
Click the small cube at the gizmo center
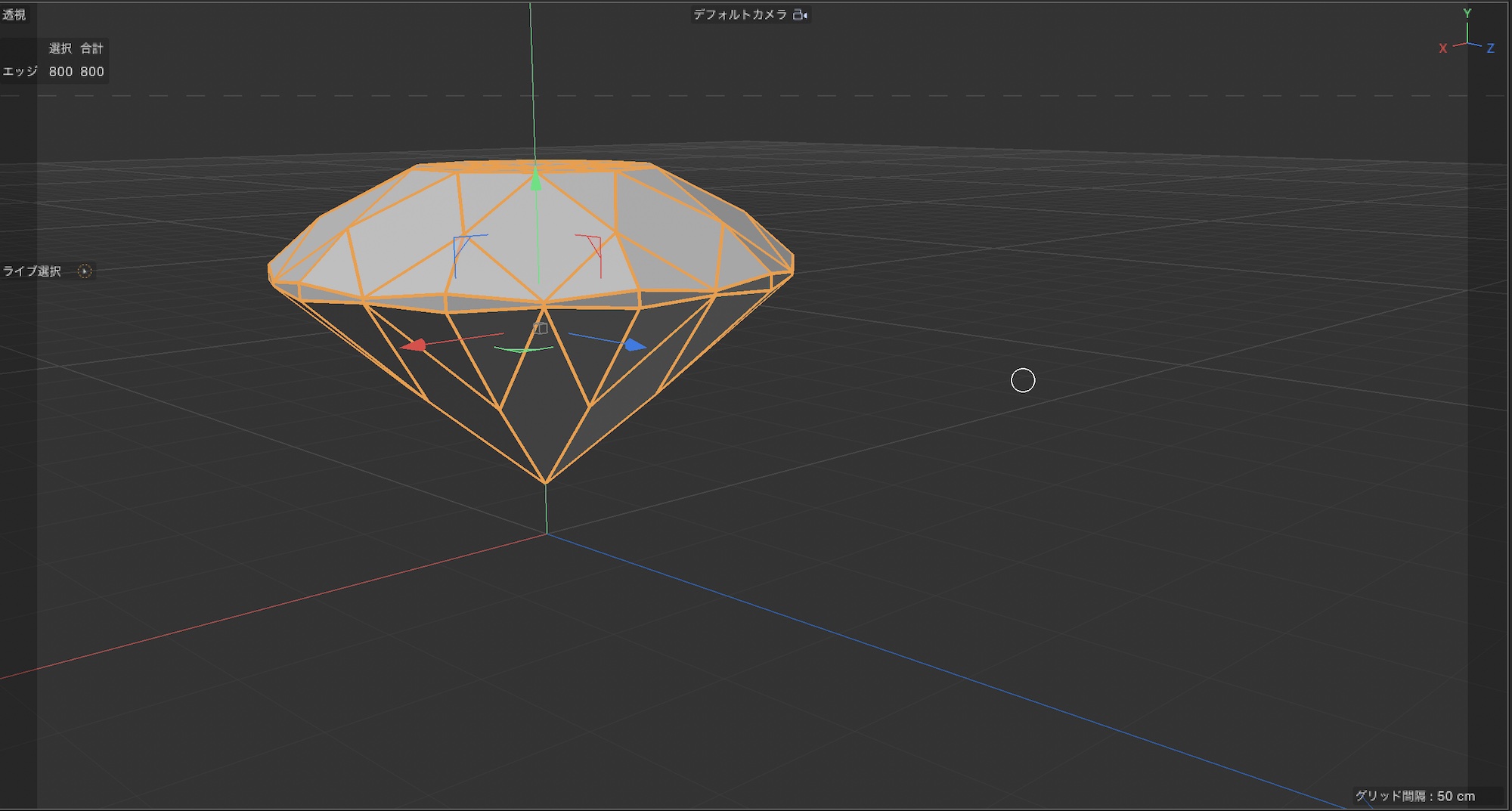point(540,328)
